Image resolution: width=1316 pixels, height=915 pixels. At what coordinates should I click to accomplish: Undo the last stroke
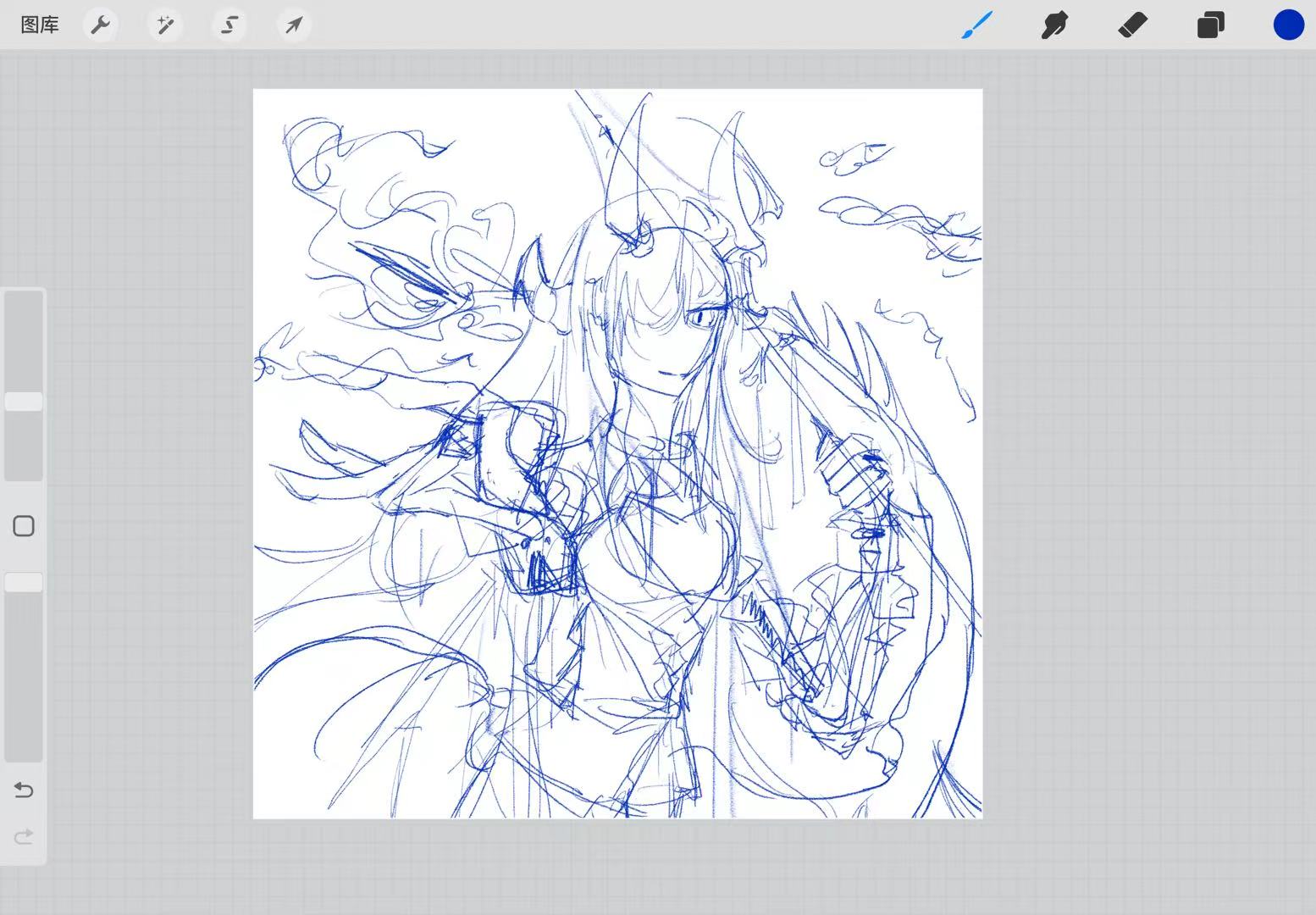point(24,790)
